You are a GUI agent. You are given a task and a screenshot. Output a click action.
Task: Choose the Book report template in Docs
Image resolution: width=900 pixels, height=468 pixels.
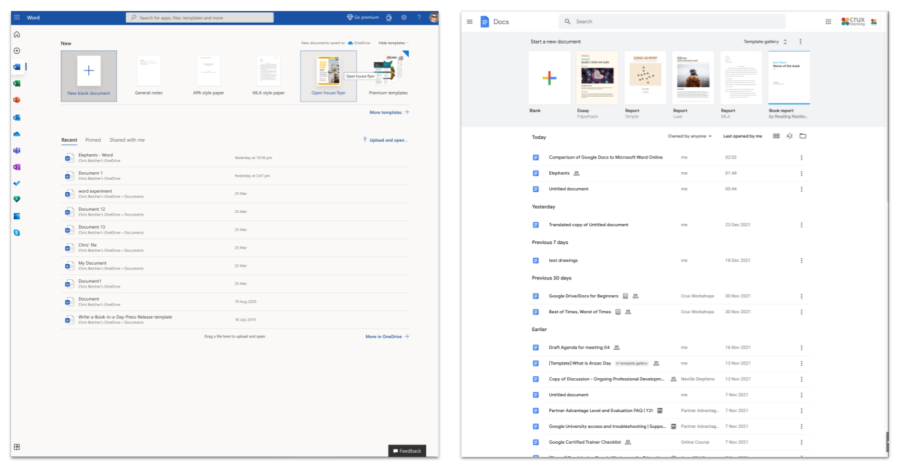point(789,78)
